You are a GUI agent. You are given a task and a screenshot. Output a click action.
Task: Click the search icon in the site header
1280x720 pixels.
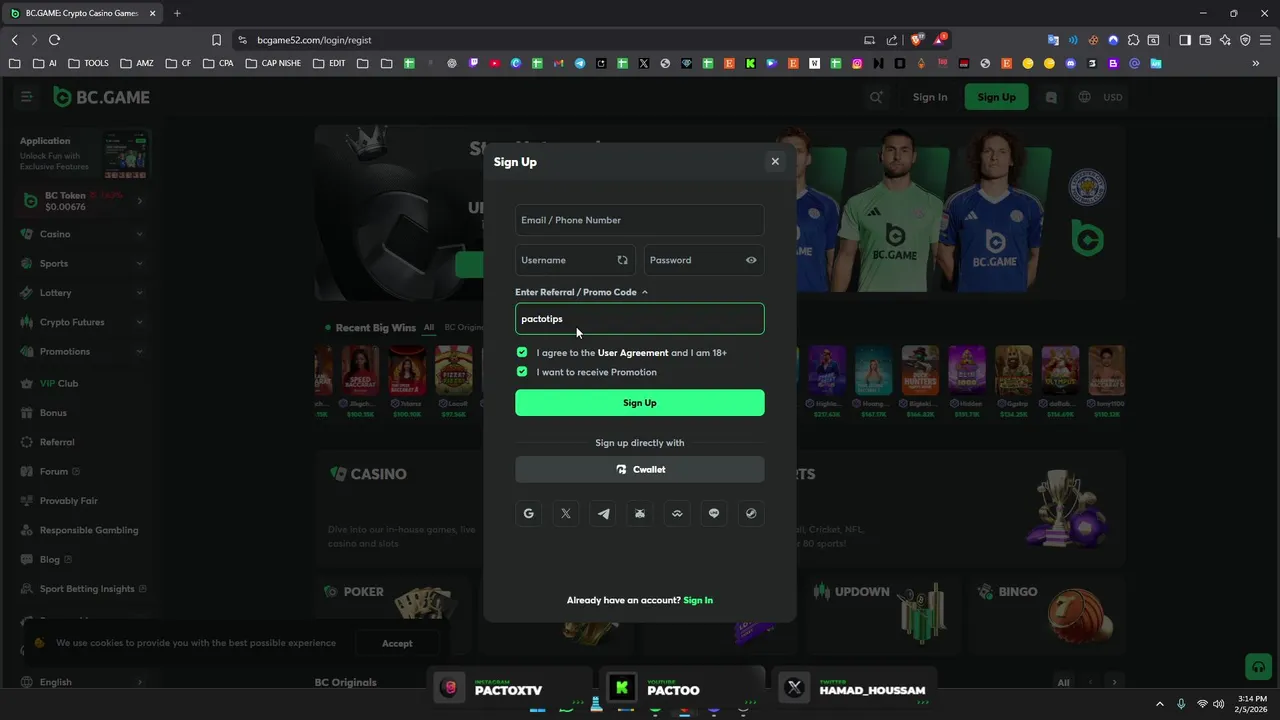[876, 97]
